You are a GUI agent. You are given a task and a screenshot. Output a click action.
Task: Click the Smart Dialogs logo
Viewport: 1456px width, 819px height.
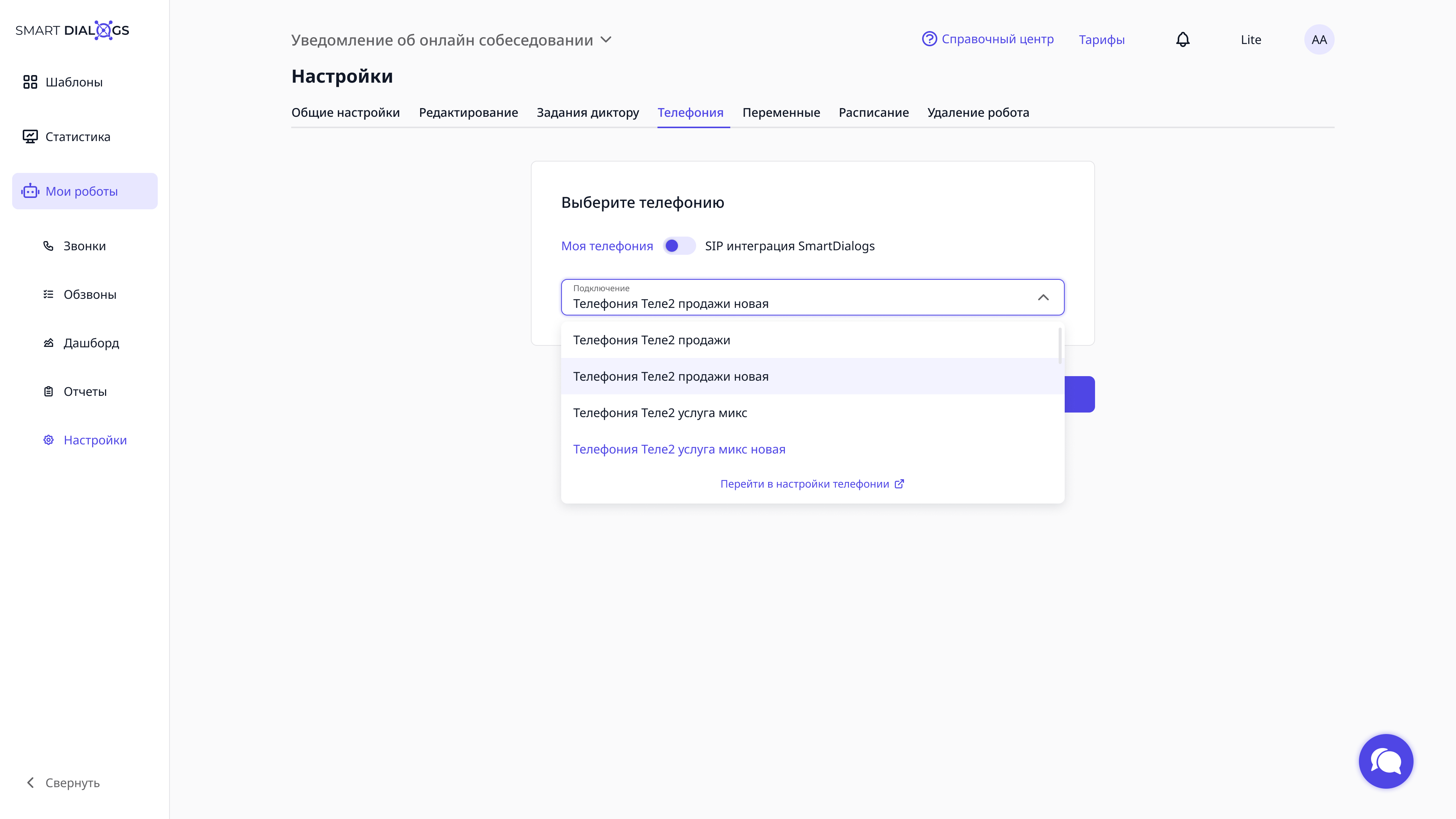click(72, 30)
